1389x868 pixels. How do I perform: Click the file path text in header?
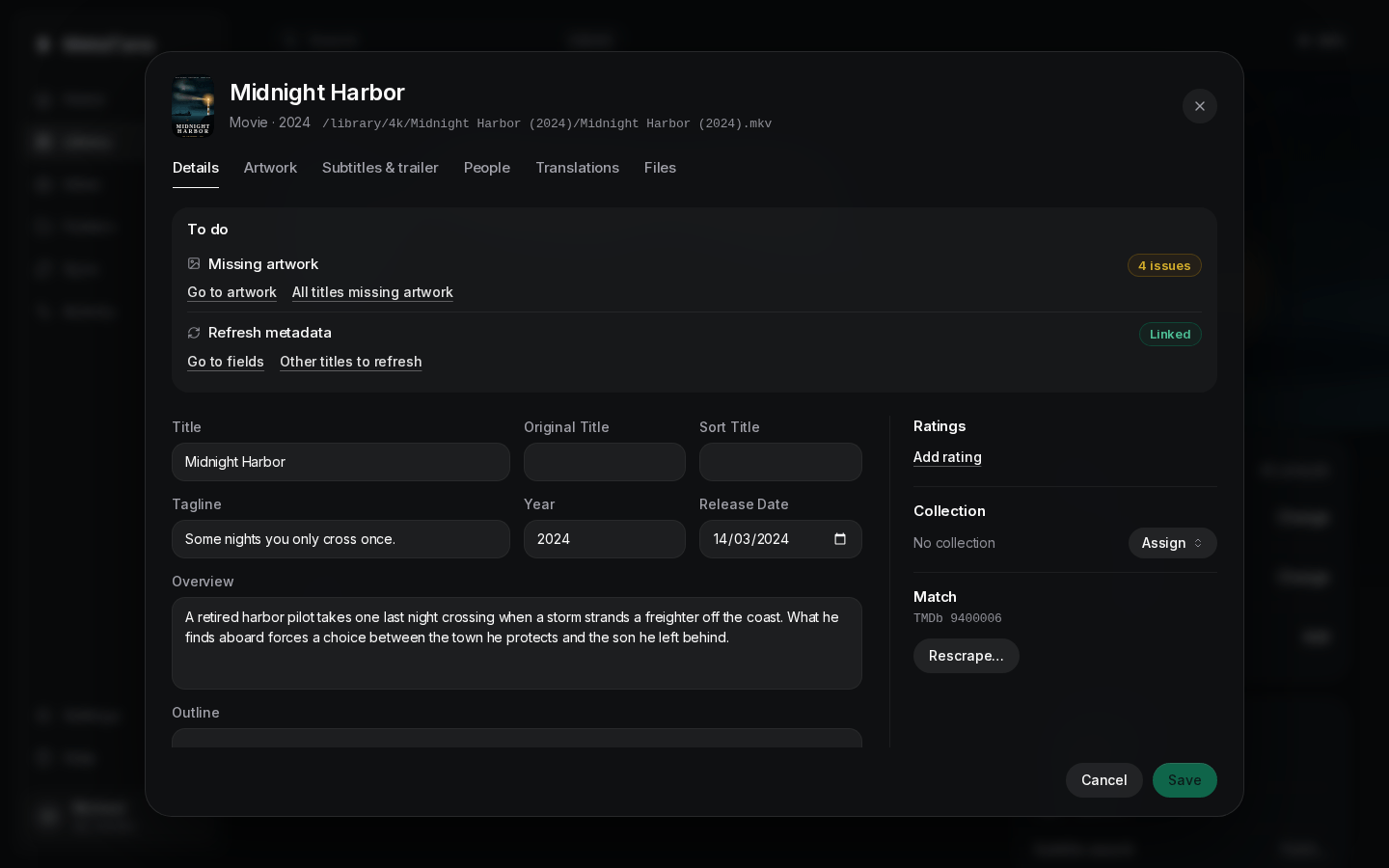tap(547, 123)
